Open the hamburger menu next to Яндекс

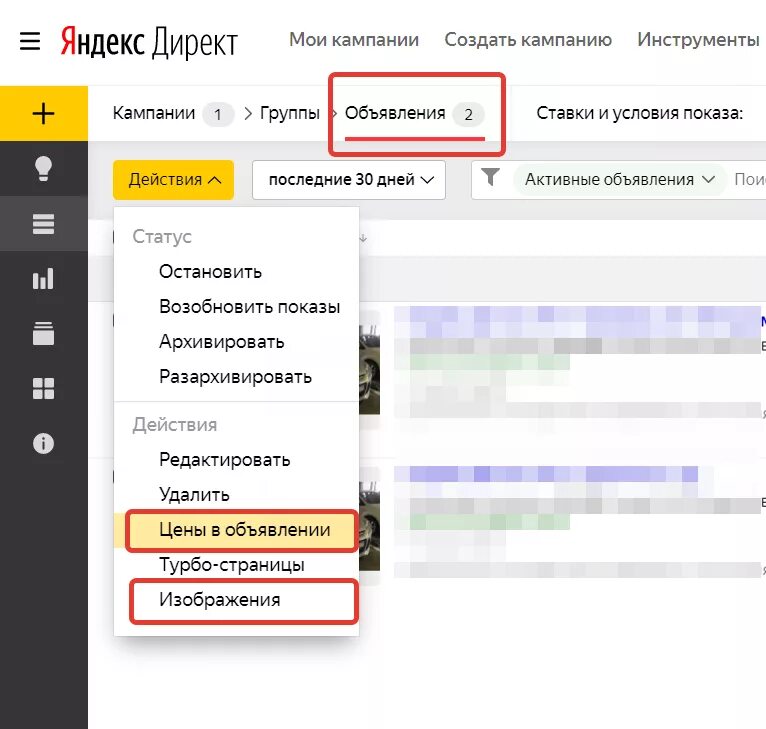pyautogui.click(x=30, y=41)
